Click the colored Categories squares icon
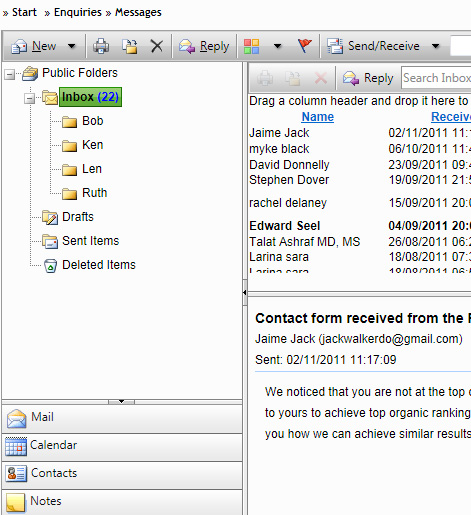The image size is (471, 515). [x=251, y=46]
